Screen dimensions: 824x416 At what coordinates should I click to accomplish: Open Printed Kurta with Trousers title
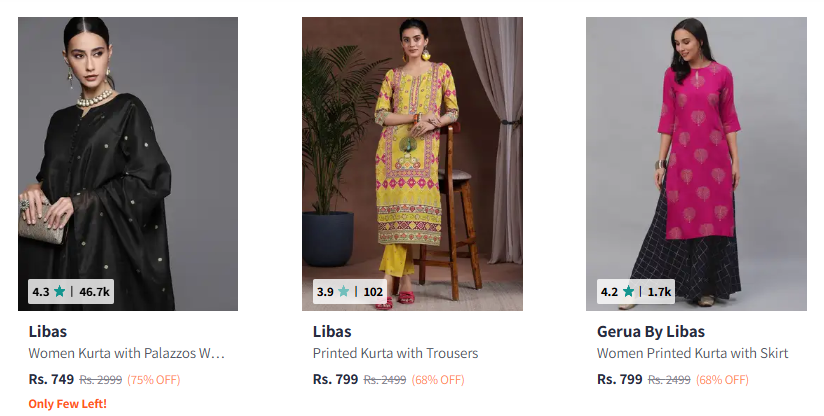[395, 353]
